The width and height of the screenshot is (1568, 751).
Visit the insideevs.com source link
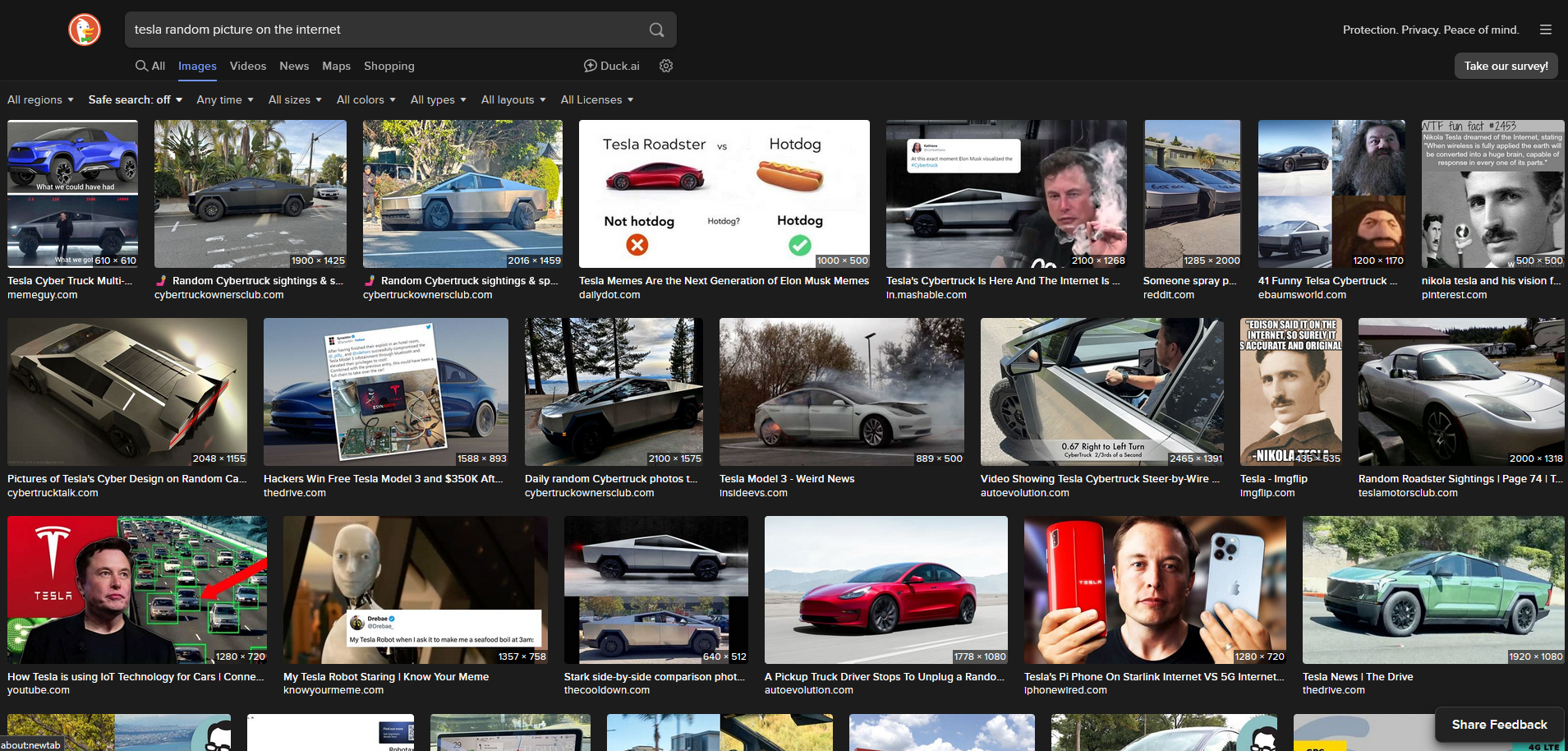pyautogui.click(x=753, y=493)
